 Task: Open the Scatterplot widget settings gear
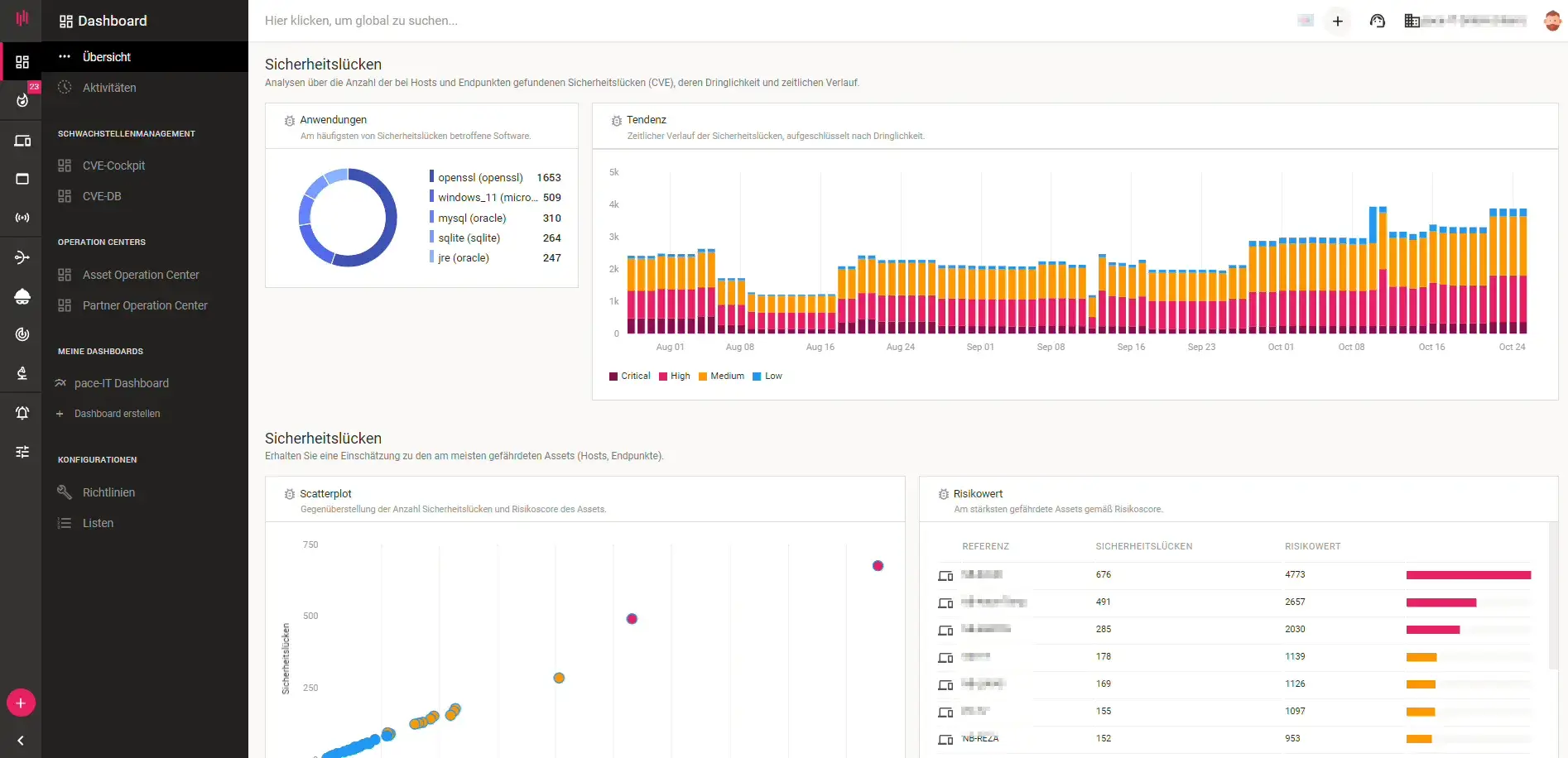pyautogui.click(x=288, y=494)
